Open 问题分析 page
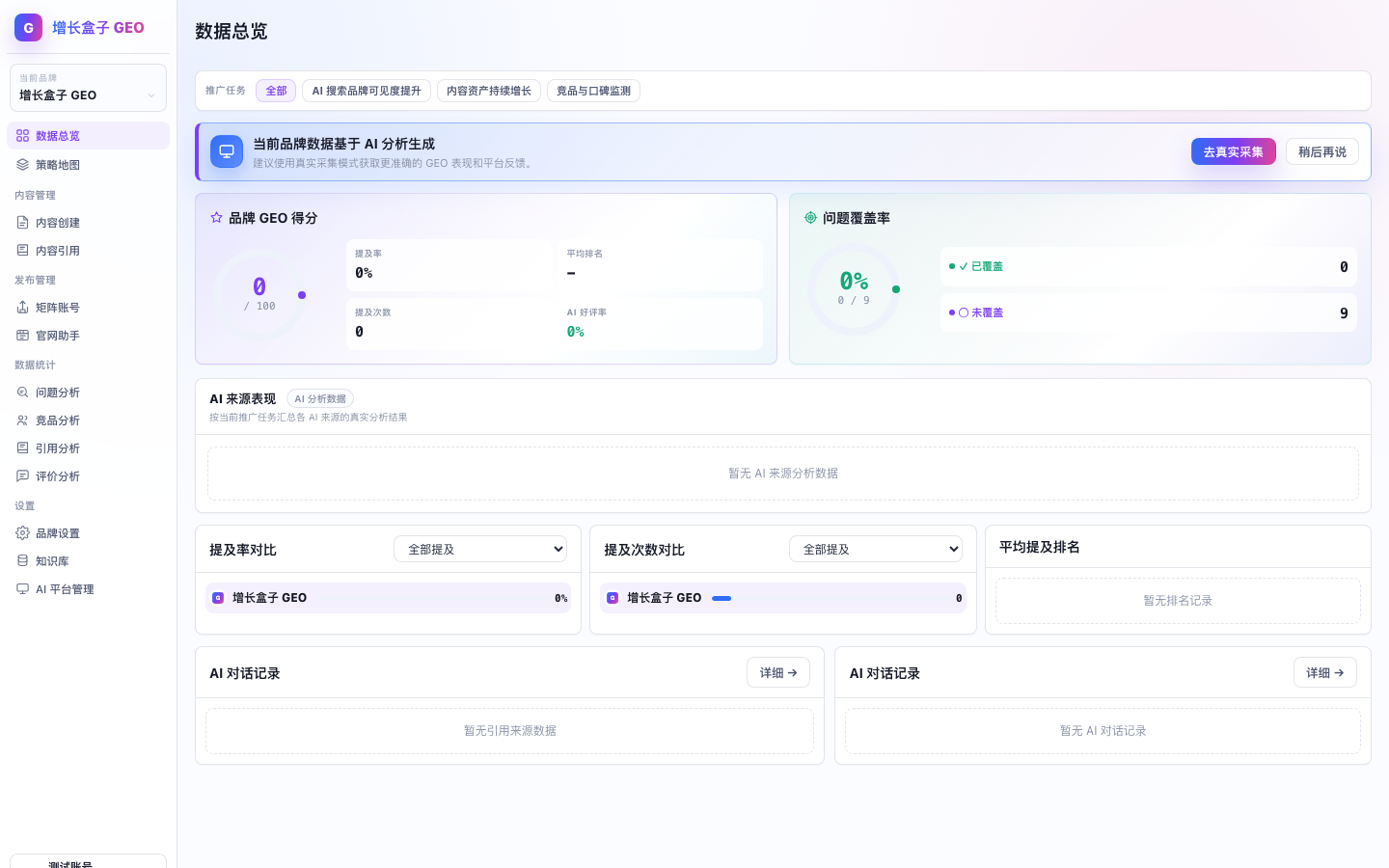 point(88,393)
